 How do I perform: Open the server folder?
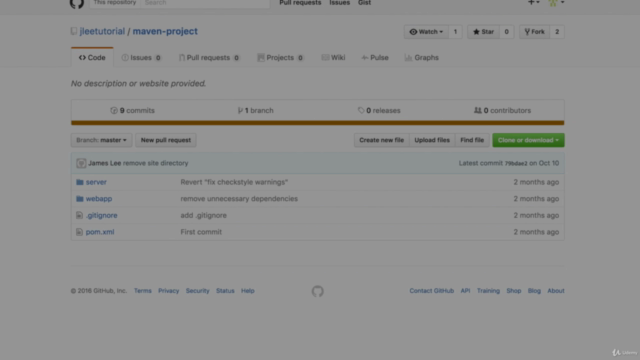96,182
